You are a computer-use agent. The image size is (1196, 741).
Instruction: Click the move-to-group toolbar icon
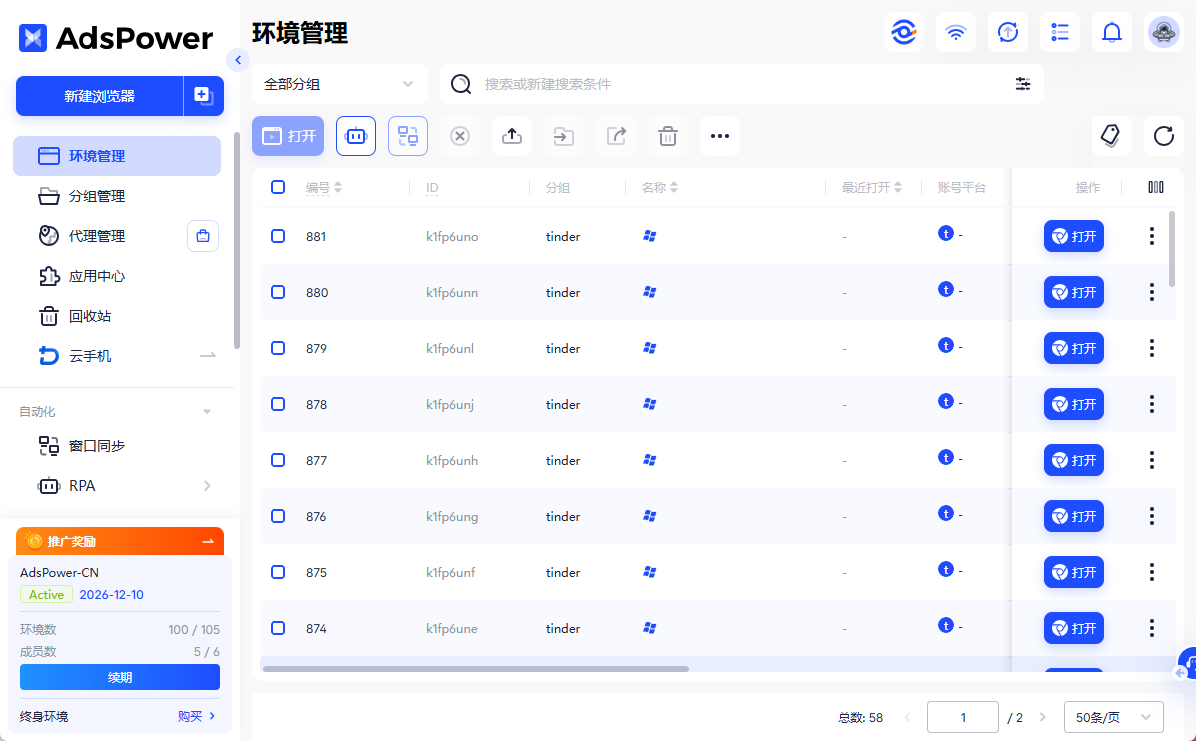[564, 136]
